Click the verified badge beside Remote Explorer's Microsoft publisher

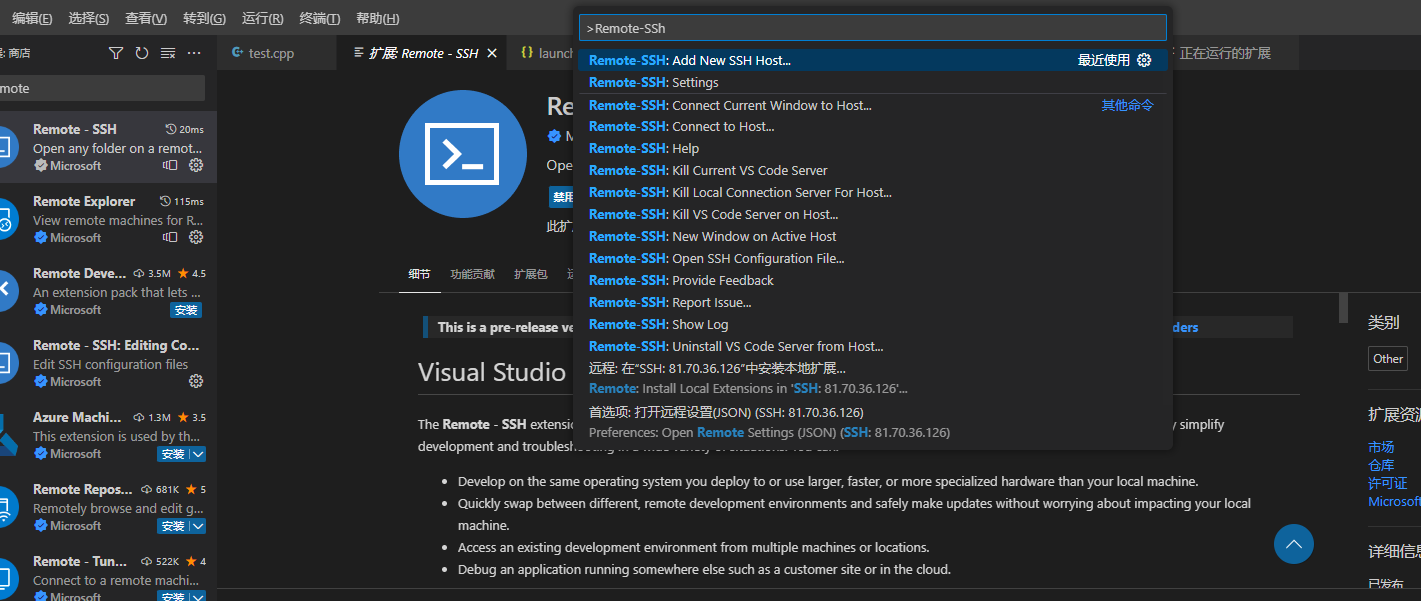point(40,237)
